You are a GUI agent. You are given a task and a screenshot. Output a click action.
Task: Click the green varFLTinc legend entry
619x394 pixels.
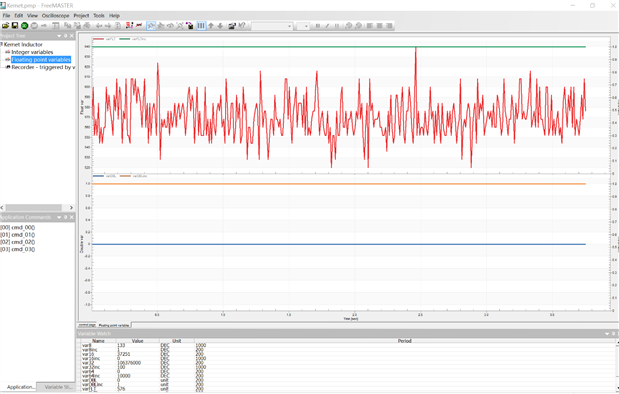coord(133,39)
